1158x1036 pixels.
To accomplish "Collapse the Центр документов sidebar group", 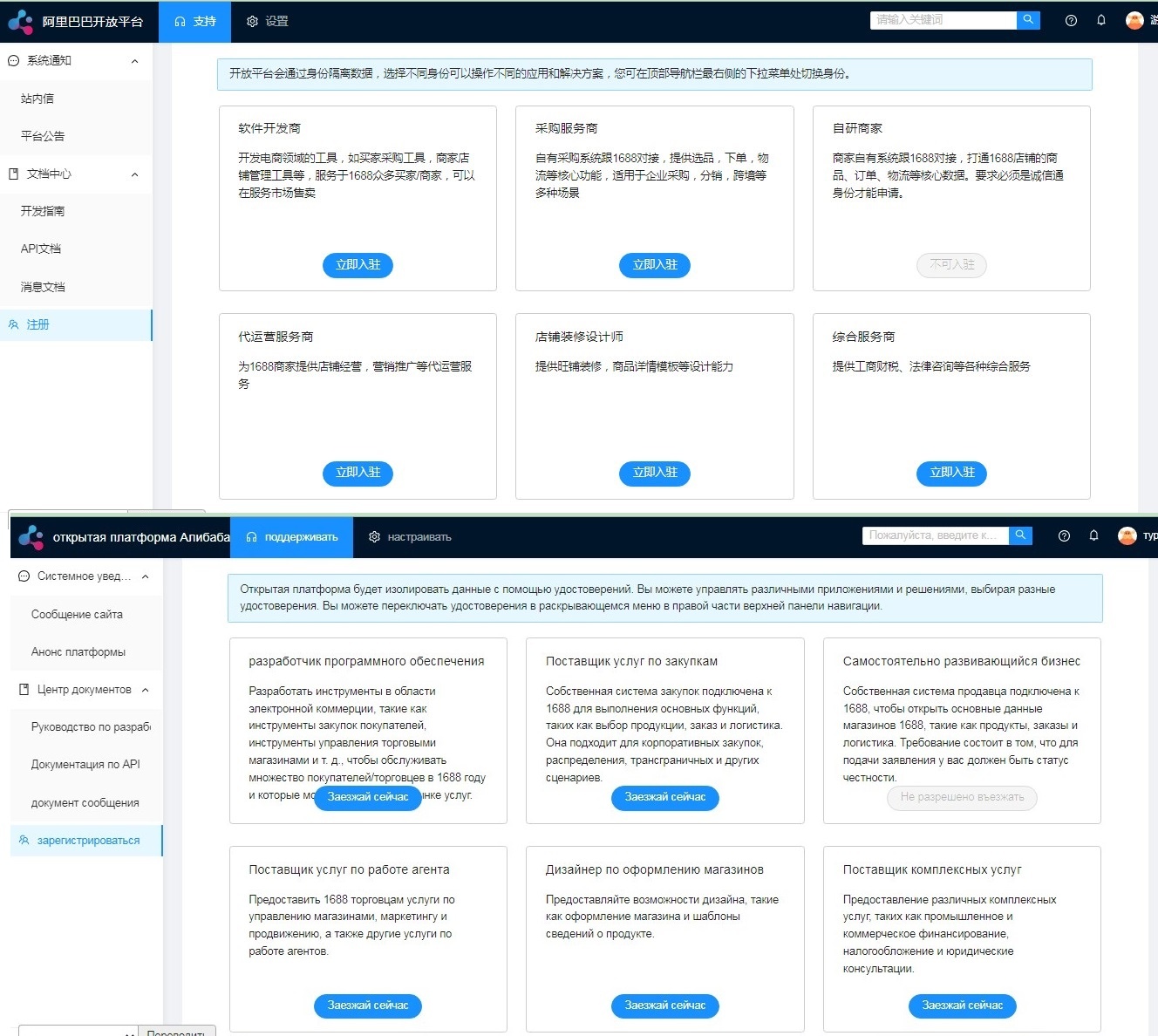I will 145,690.
